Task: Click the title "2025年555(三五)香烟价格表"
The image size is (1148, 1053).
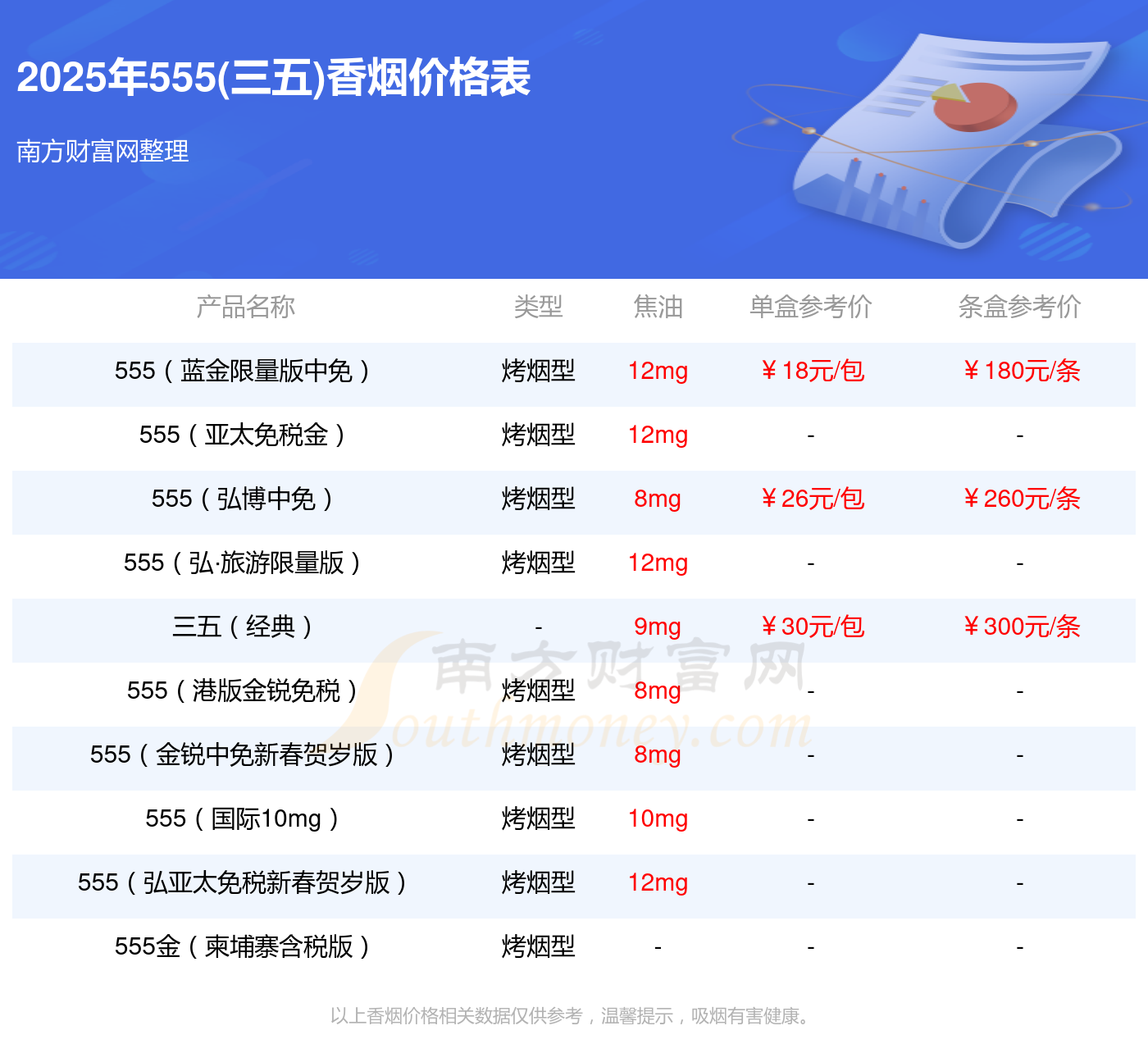Action: click(x=274, y=78)
